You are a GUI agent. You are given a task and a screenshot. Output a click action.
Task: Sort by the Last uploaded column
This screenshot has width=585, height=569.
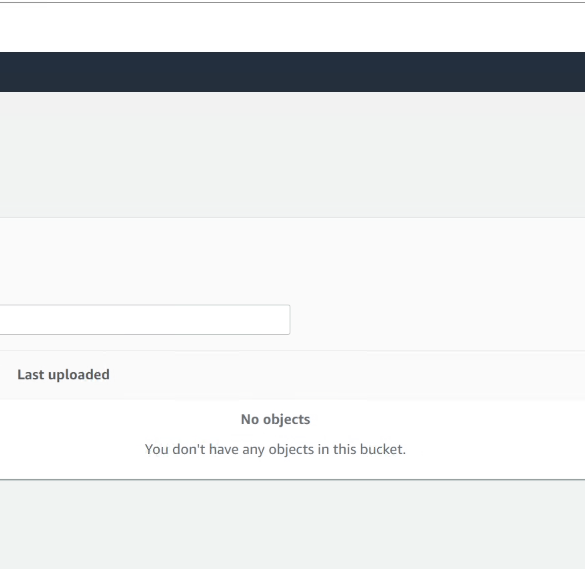[63, 375]
